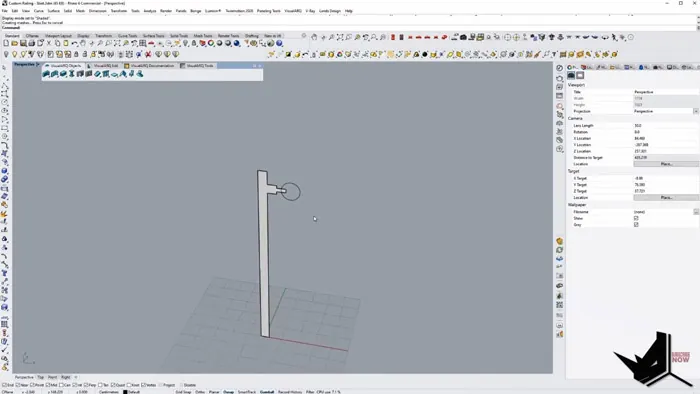The height and width of the screenshot is (394, 700).
Task: Click the camera Location Place button
Action: [666, 164]
